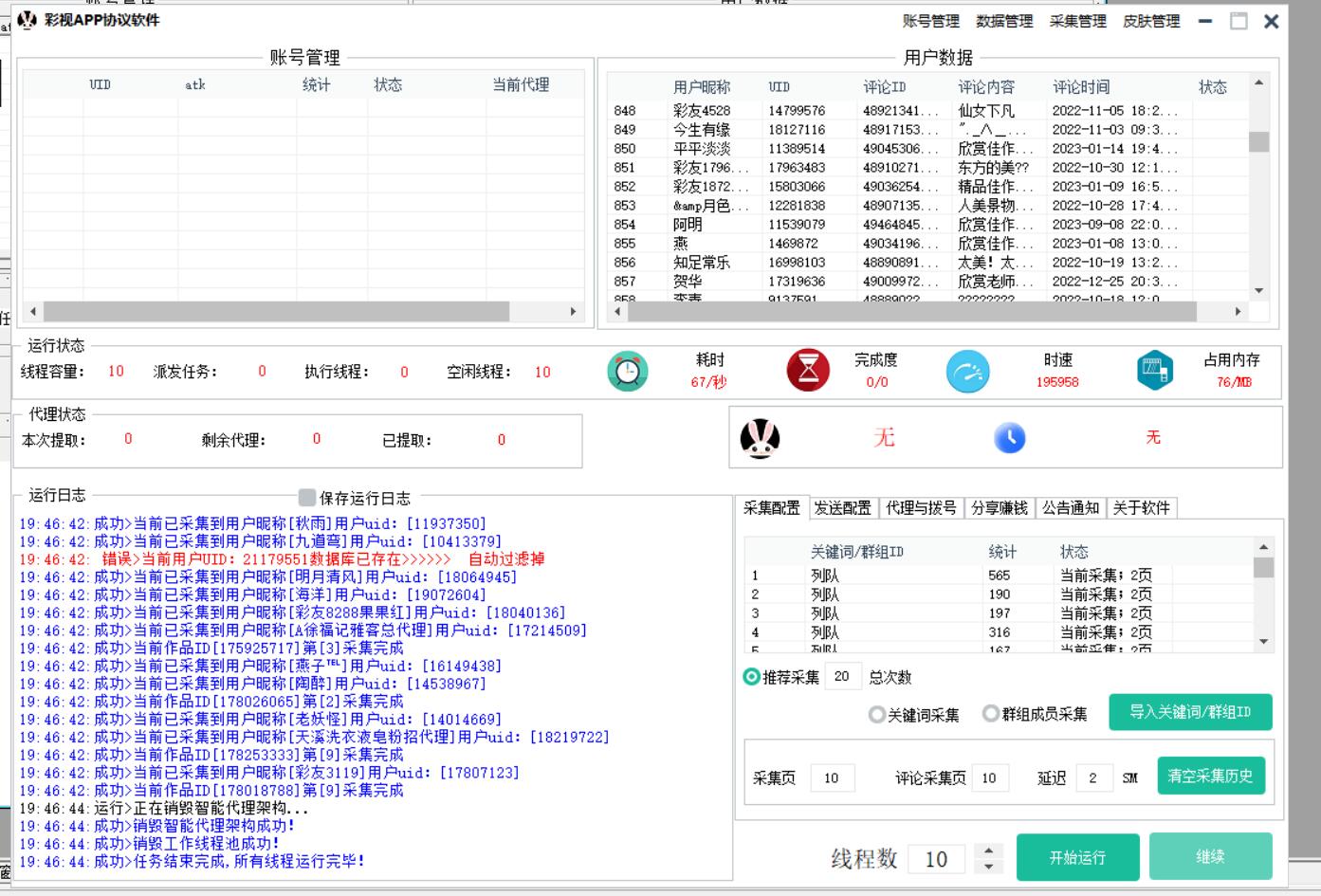Enable the 保存运行日志 checkbox
Viewport: 1321px width, 896px height.
306,498
